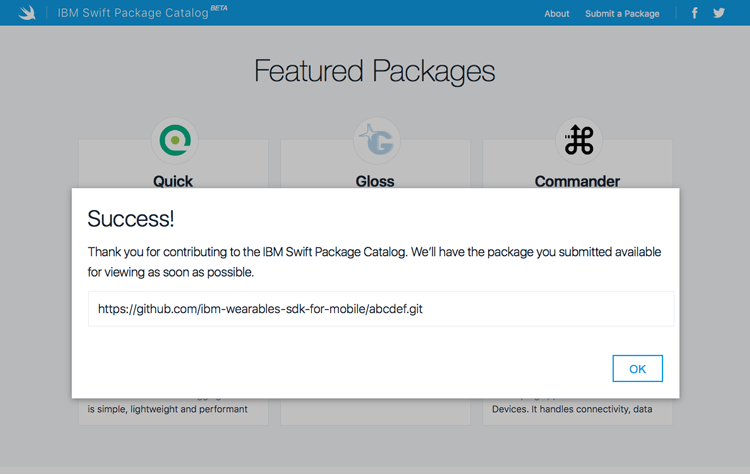
Task: Click the Swift bird logo in header
Action: (27, 12)
